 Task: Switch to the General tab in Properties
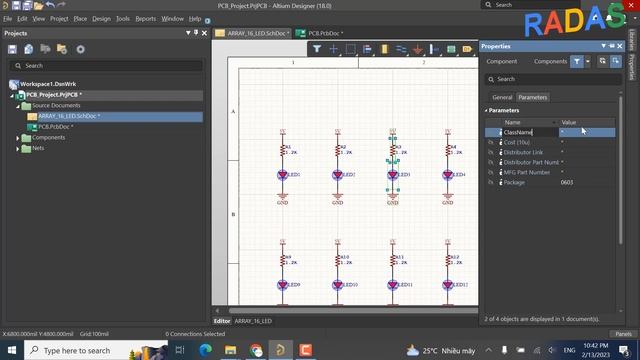(502, 98)
